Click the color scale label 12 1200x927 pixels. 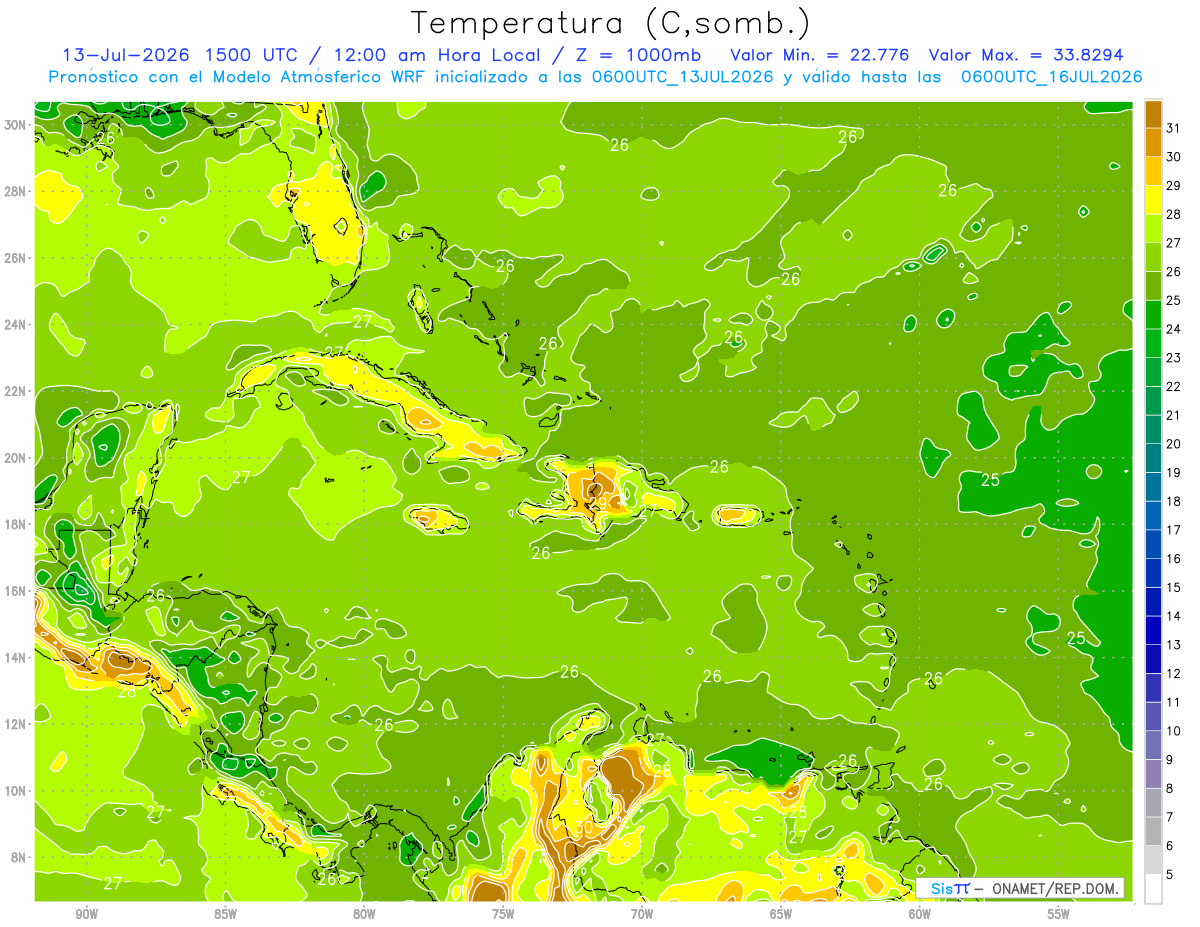click(1173, 673)
